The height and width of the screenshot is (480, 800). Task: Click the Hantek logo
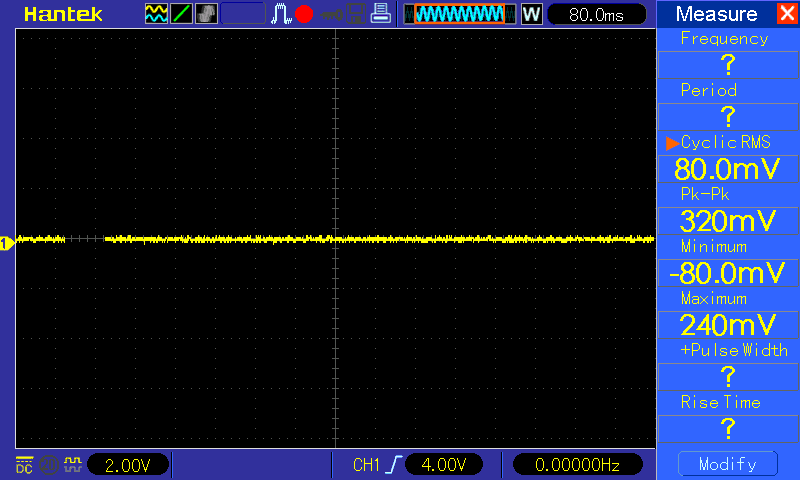point(63,14)
